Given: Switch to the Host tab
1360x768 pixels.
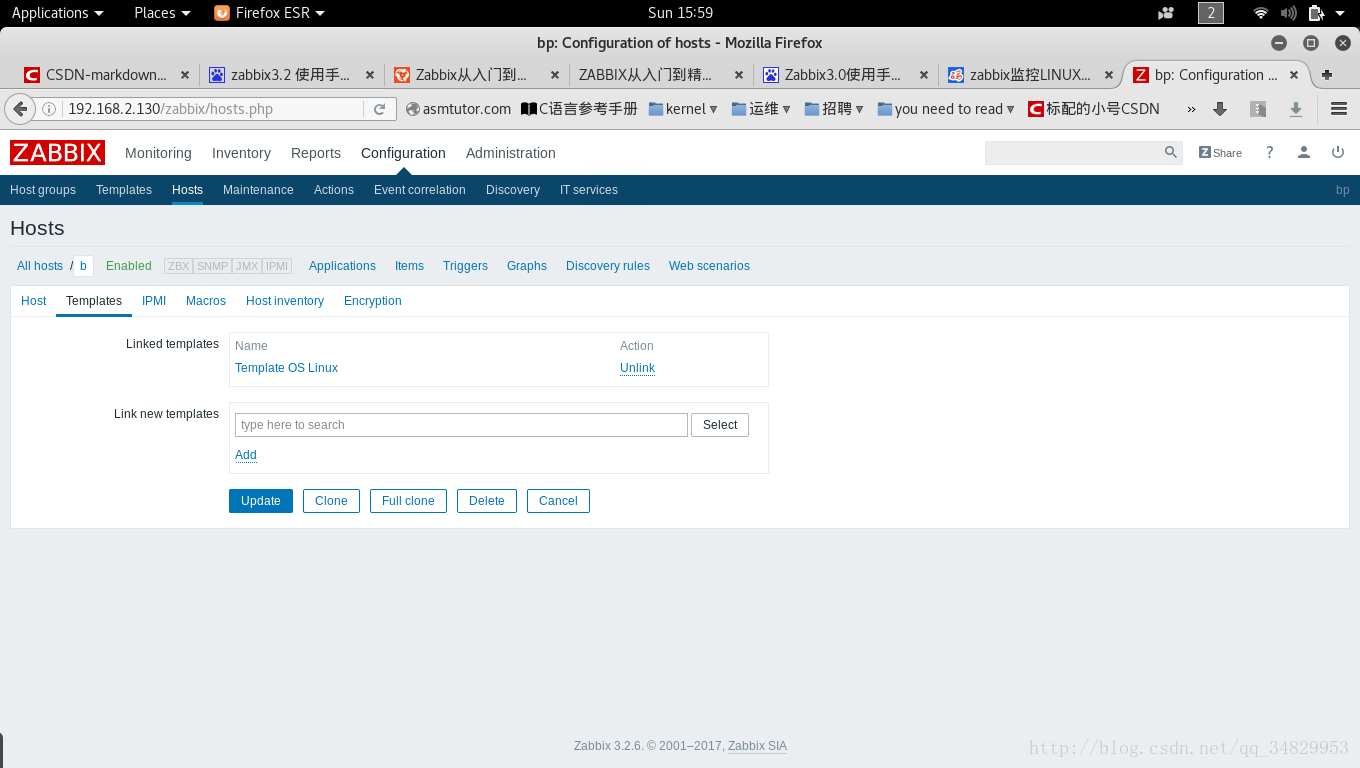Looking at the screenshot, I should pos(34,301).
